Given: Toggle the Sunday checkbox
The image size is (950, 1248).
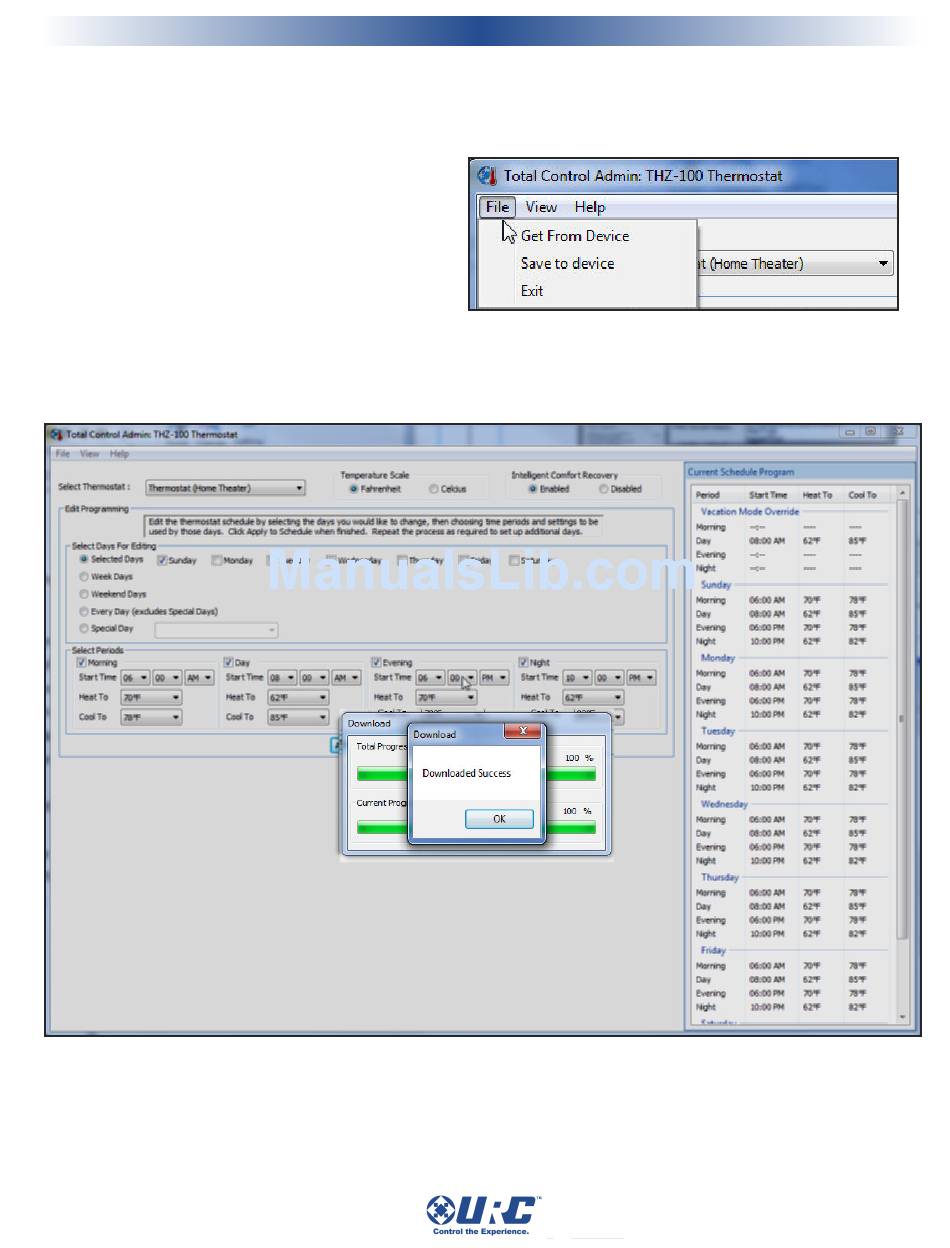Looking at the screenshot, I should coord(163,560).
